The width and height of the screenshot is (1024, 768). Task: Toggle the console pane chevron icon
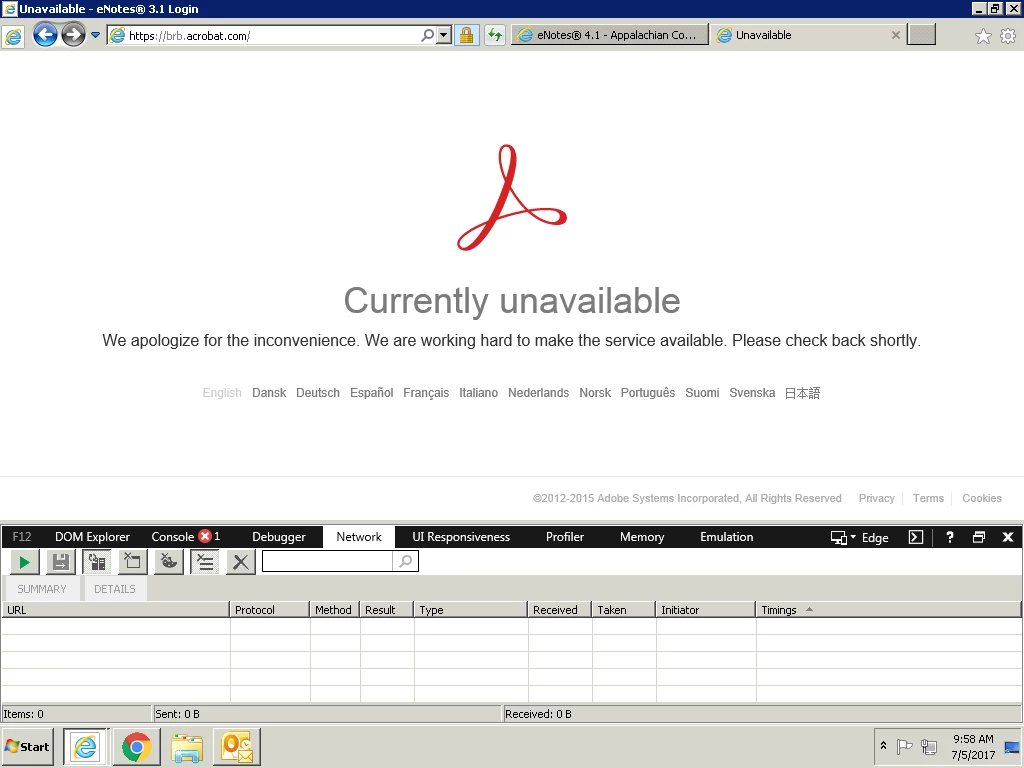(x=916, y=537)
